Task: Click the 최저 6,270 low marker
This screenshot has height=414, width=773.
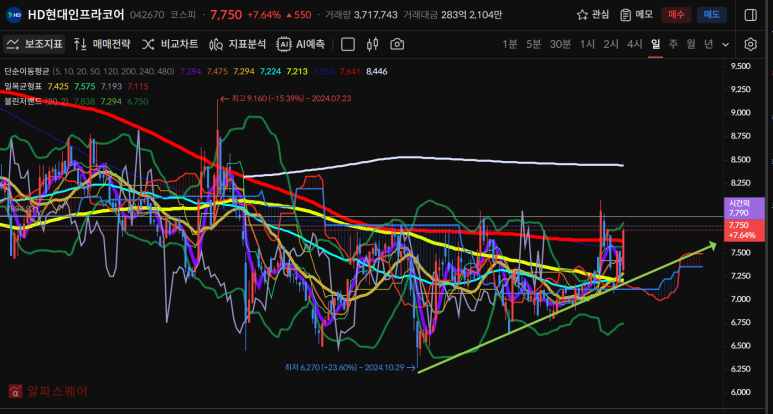Action: 350,367
